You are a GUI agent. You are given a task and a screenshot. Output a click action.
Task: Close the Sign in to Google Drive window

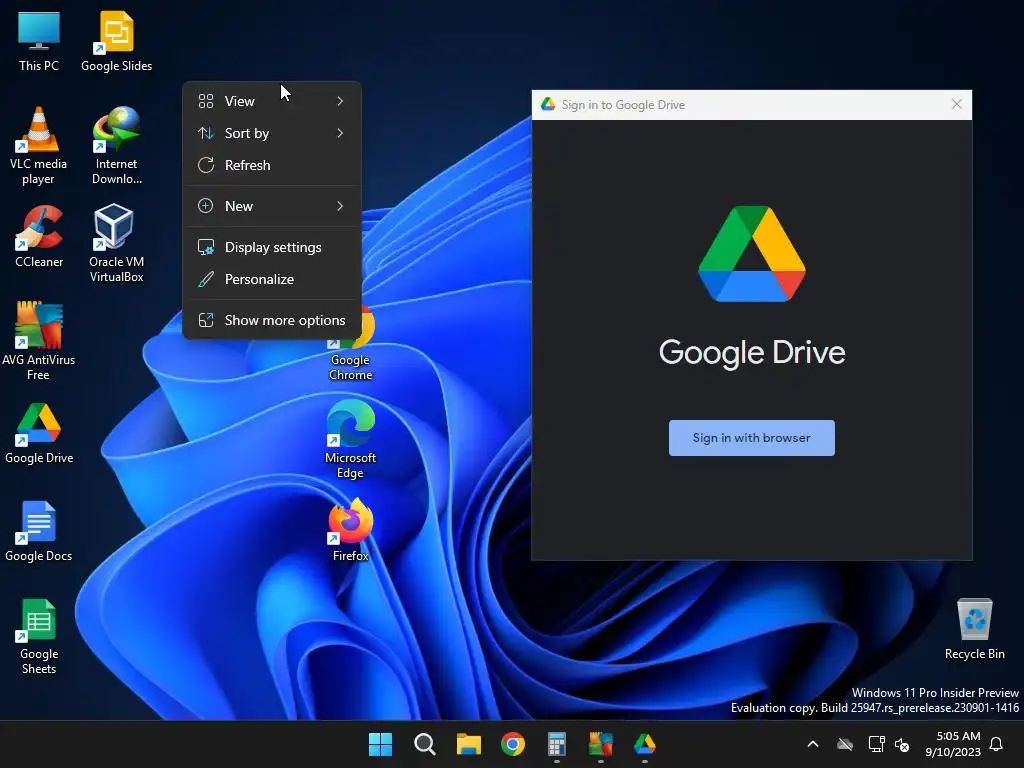957,104
